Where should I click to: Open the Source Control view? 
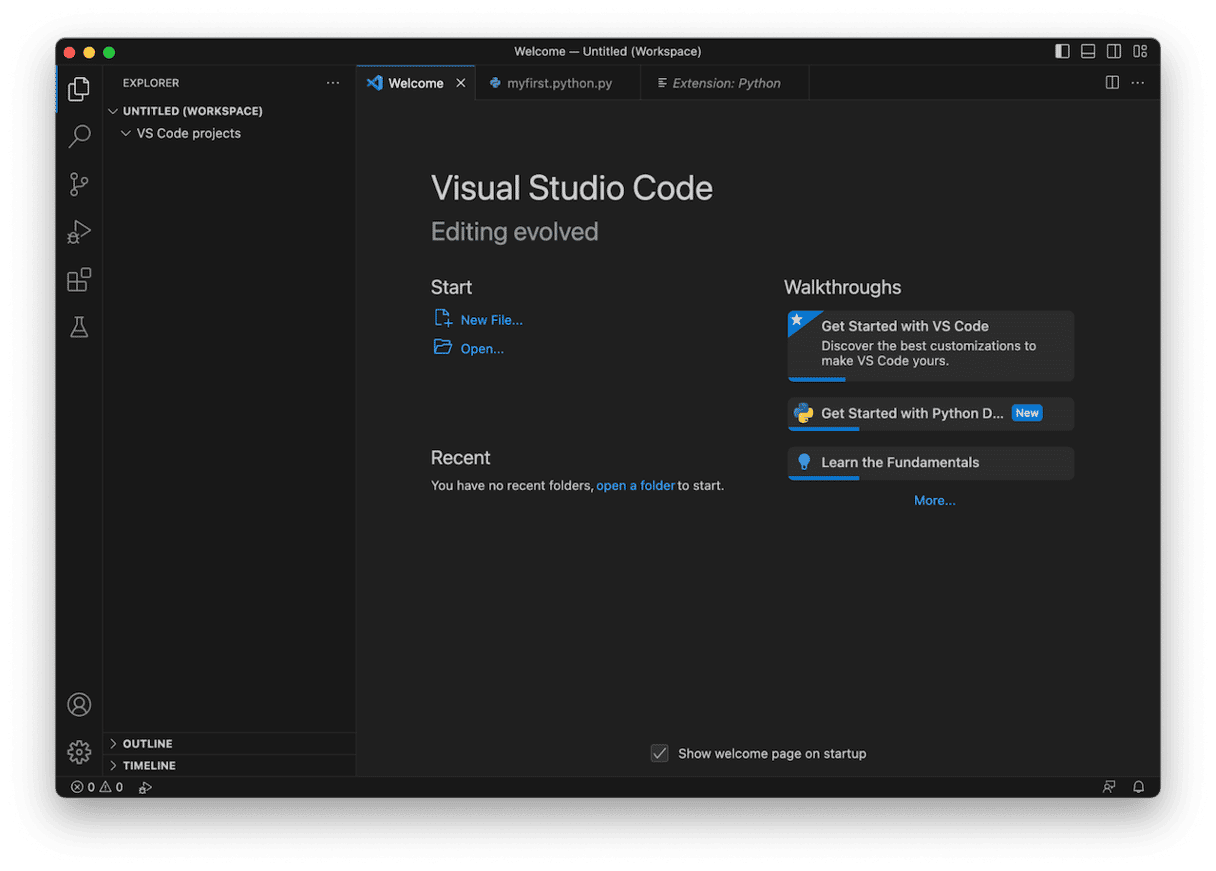79,185
